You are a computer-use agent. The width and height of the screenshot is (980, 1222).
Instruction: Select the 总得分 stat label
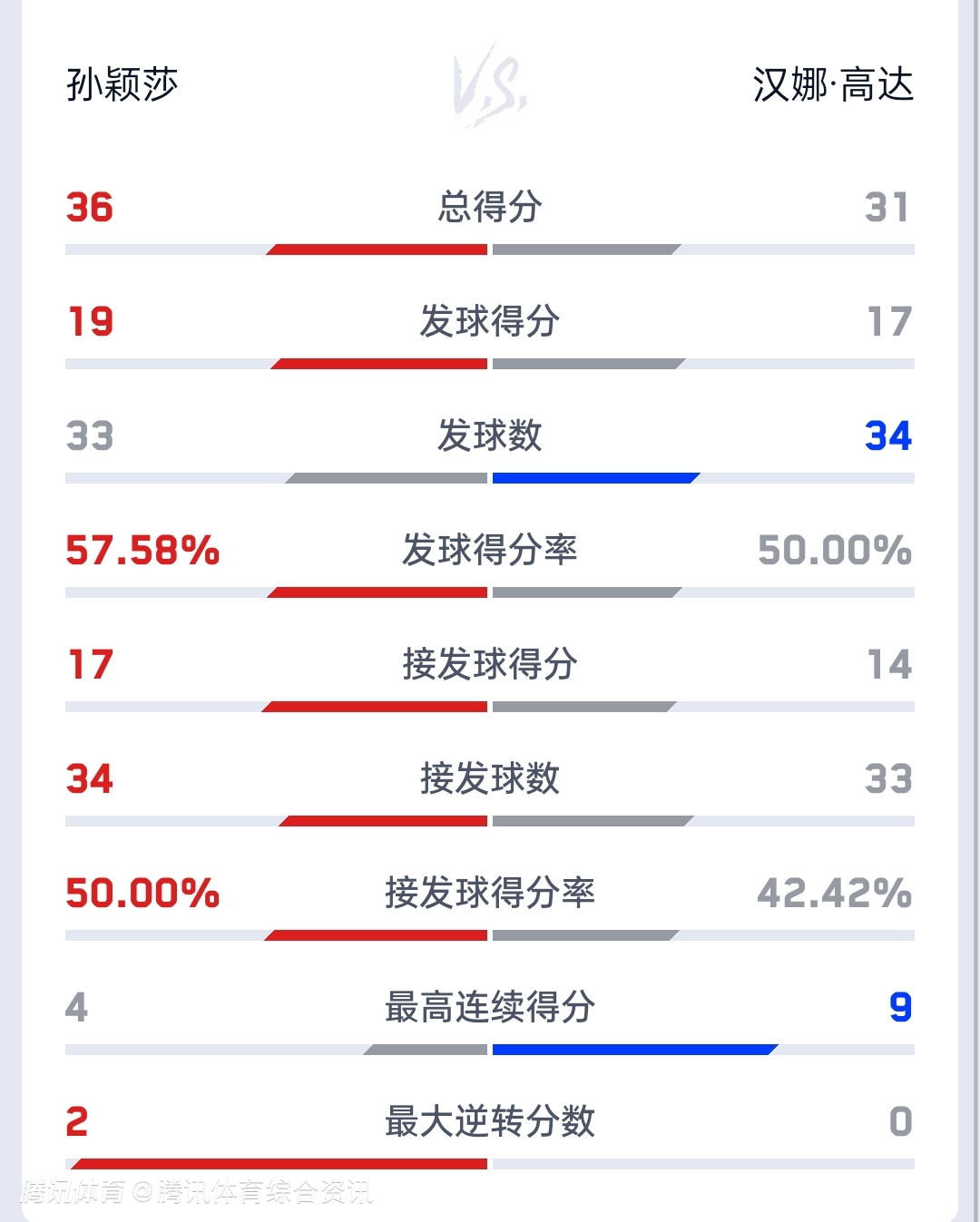click(490, 207)
